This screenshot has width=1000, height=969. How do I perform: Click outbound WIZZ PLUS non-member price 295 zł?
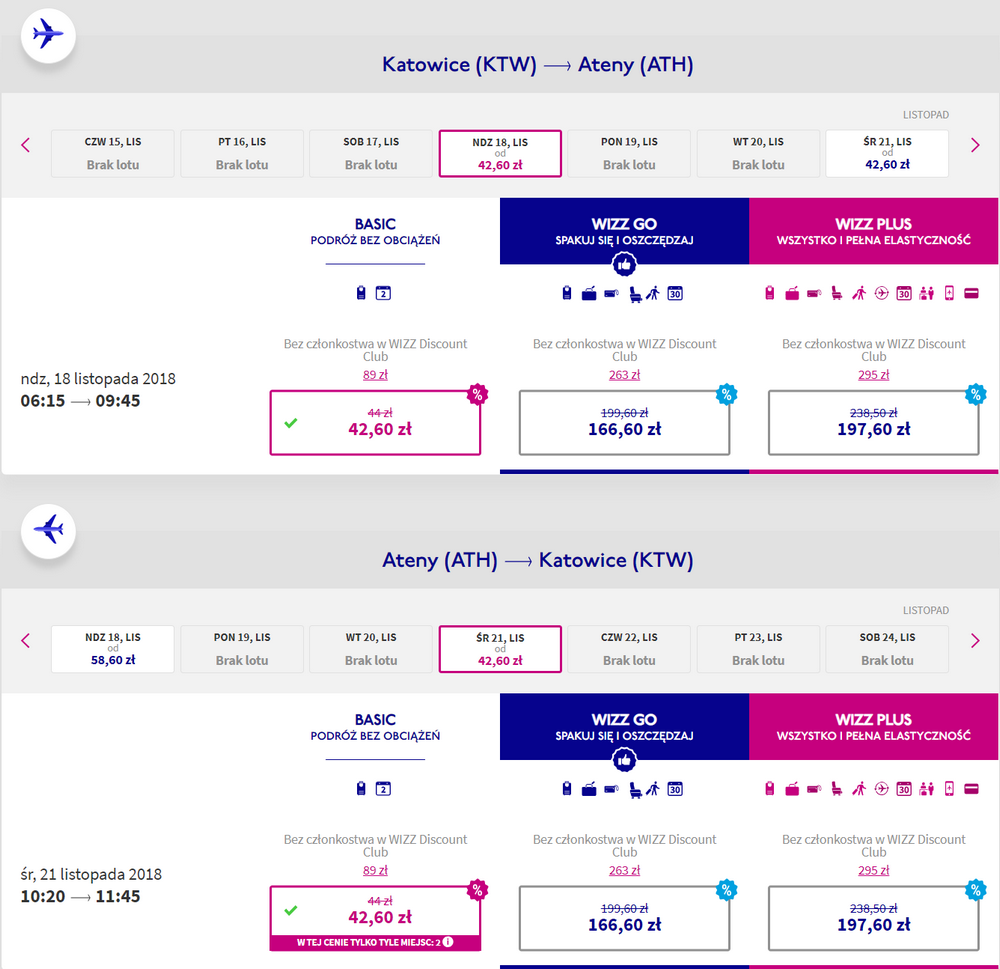click(874, 375)
